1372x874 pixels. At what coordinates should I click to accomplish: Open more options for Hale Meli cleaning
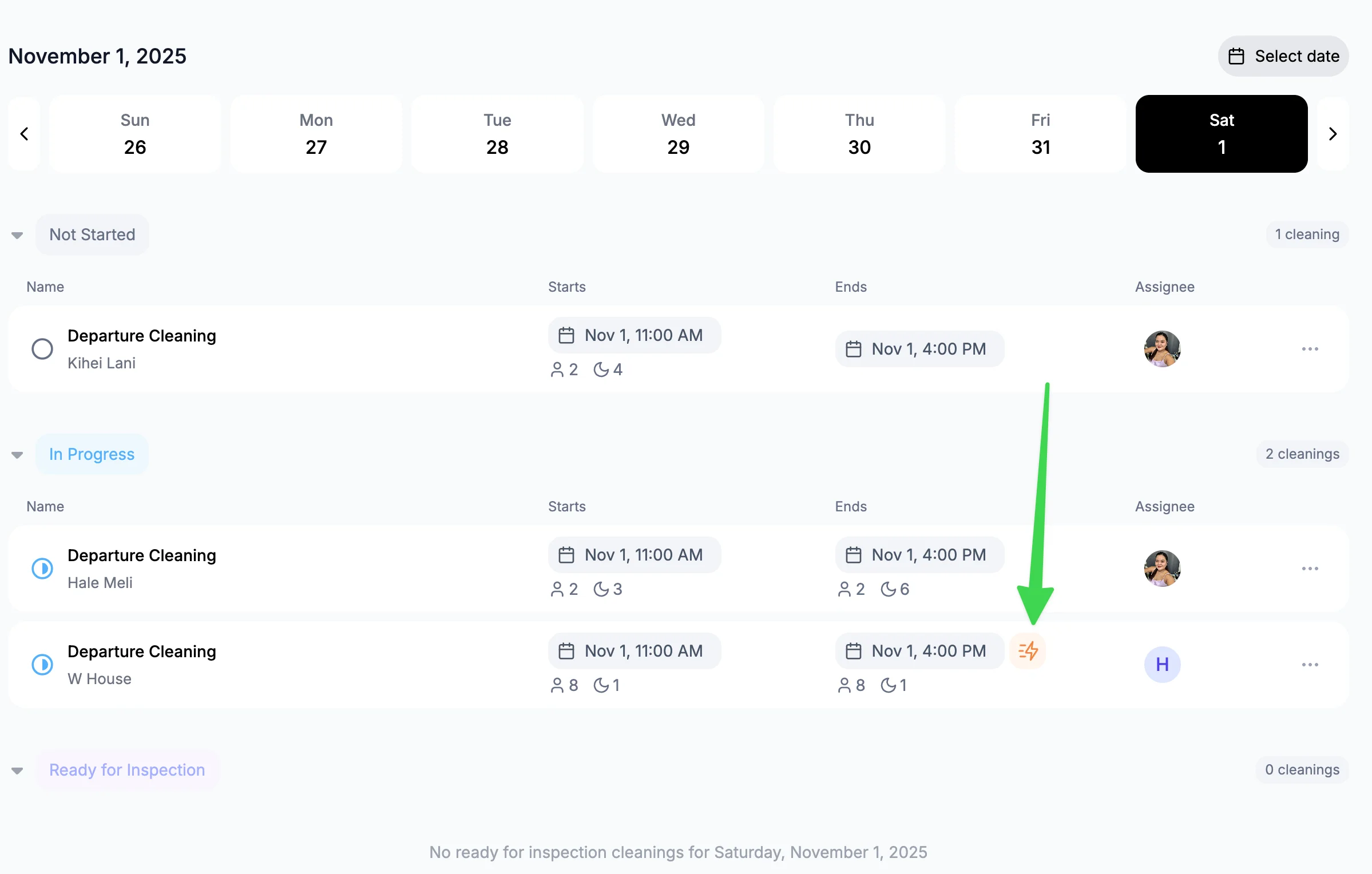[x=1310, y=569]
